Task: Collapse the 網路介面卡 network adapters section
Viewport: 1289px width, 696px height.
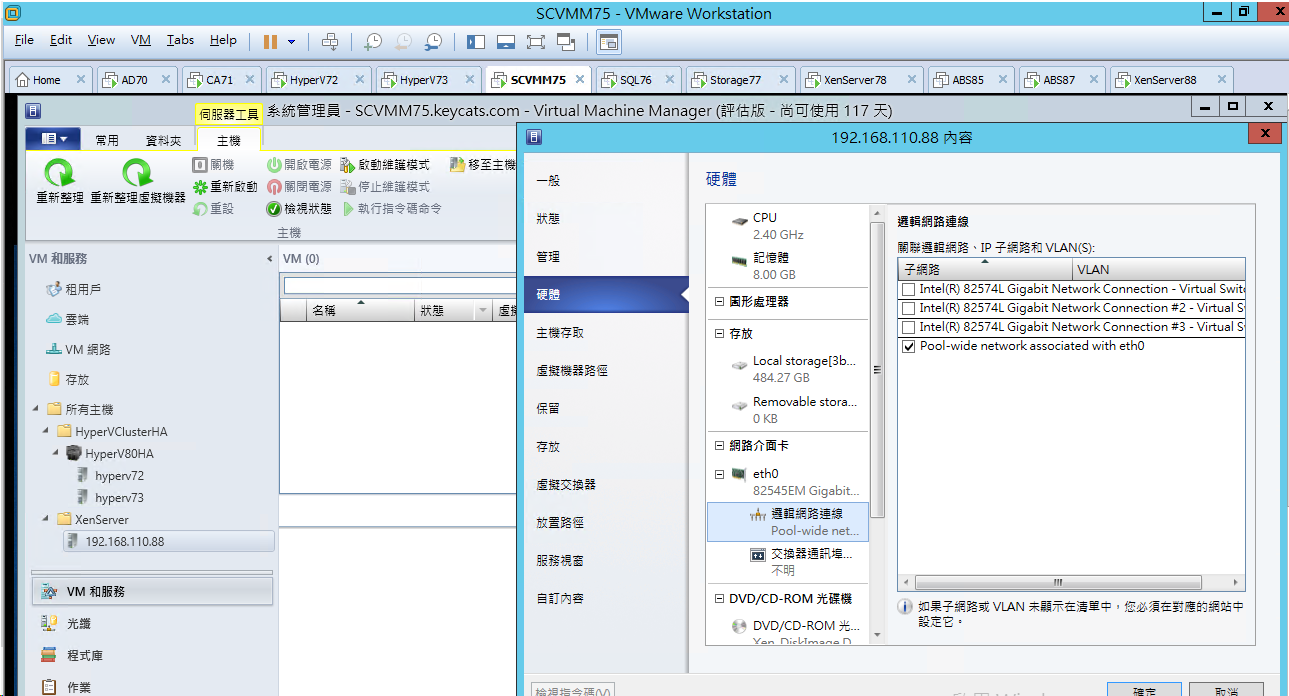Action: pos(719,446)
